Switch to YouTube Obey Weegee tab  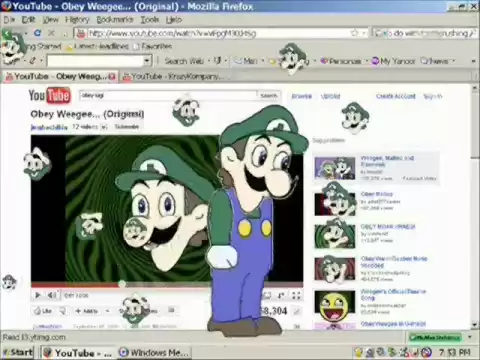coord(60,77)
